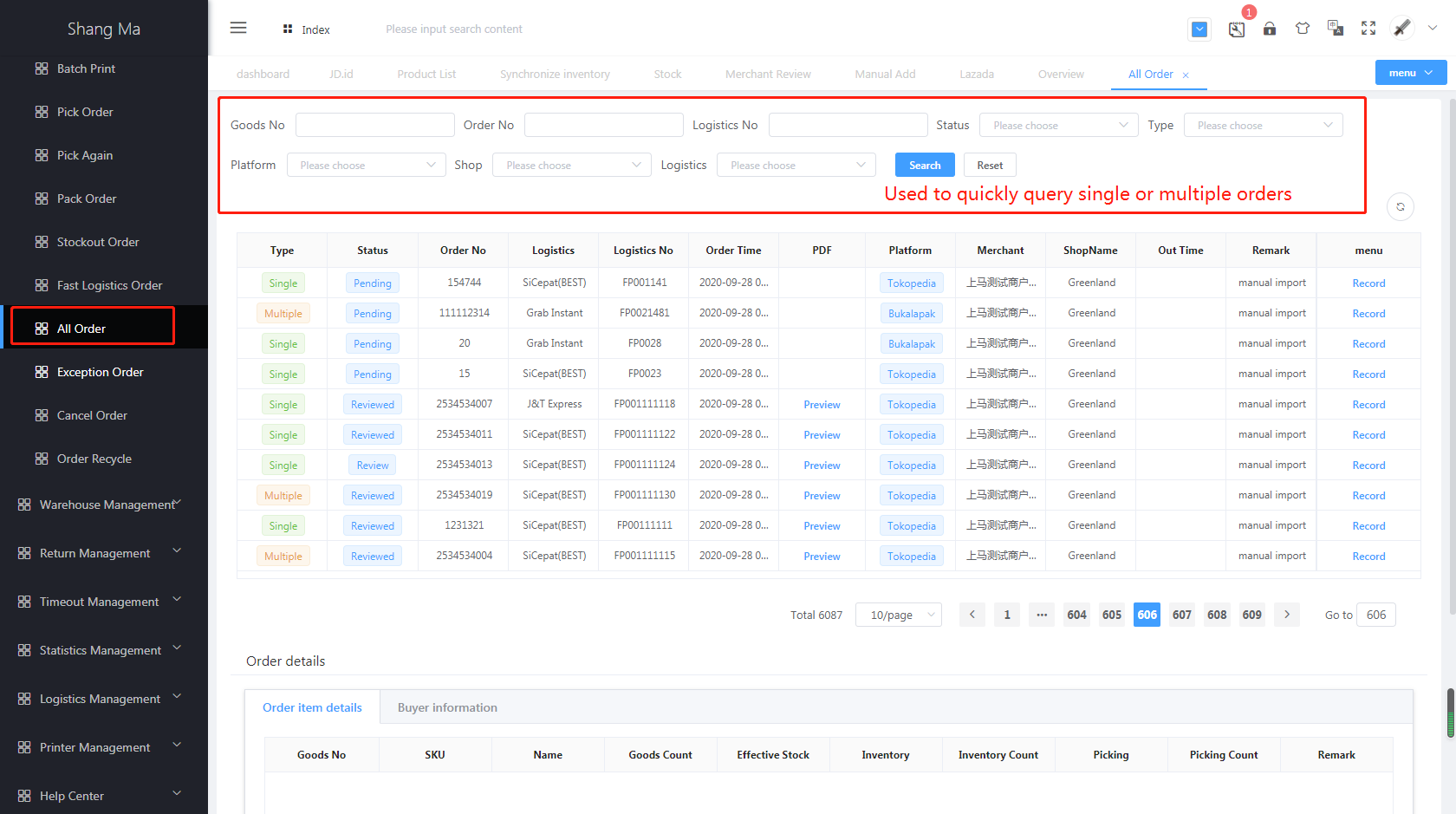The width and height of the screenshot is (1456, 814).
Task: Open the blue menu dropdown button
Action: 1410,73
